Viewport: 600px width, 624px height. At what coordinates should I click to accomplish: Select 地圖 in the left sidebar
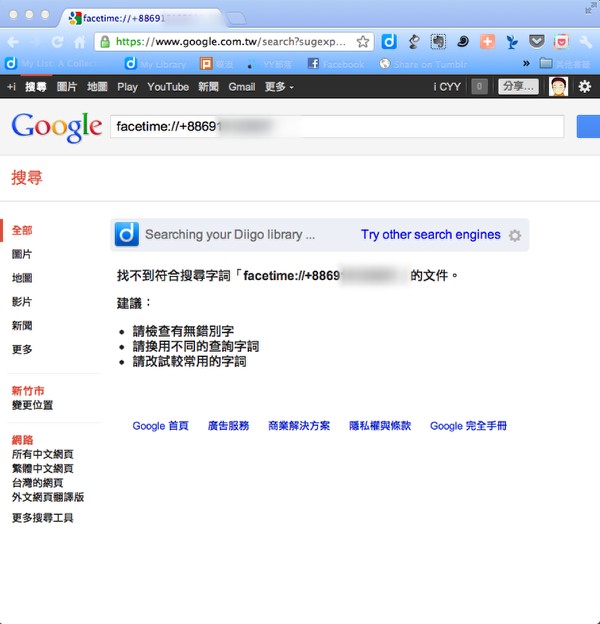[22, 278]
